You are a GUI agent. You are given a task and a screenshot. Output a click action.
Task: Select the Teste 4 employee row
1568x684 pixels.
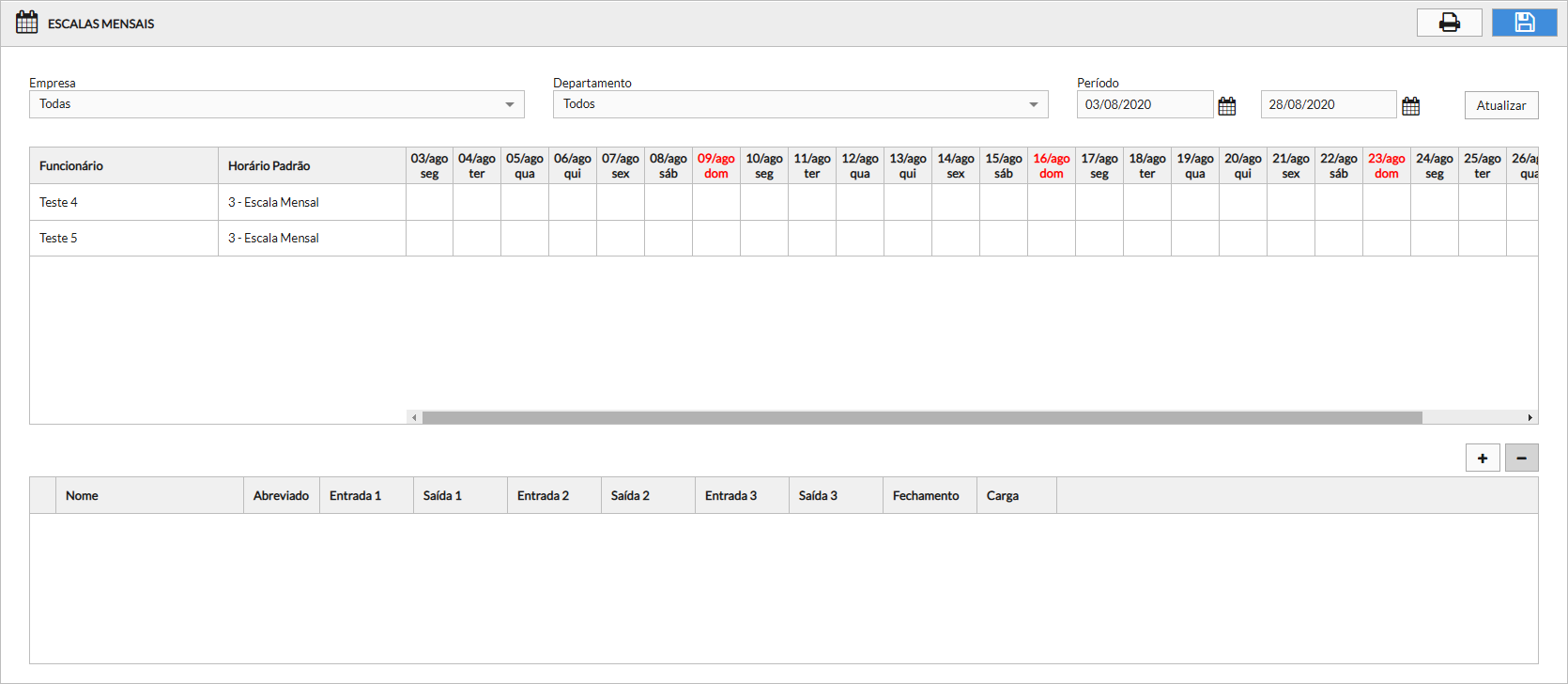[123, 202]
